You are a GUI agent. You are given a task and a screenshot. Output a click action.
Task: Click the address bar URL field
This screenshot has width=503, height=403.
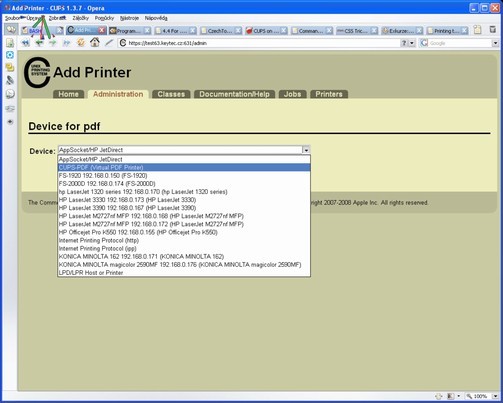point(260,43)
